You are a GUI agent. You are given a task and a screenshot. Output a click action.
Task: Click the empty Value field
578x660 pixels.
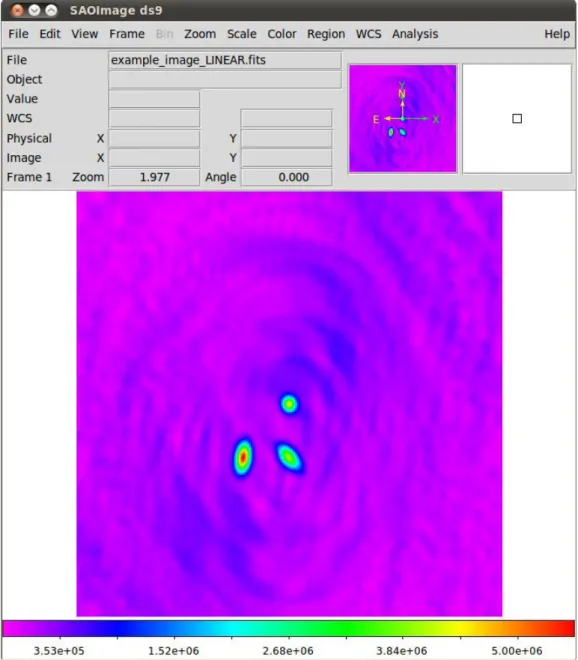pyautogui.click(x=154, y=99)
